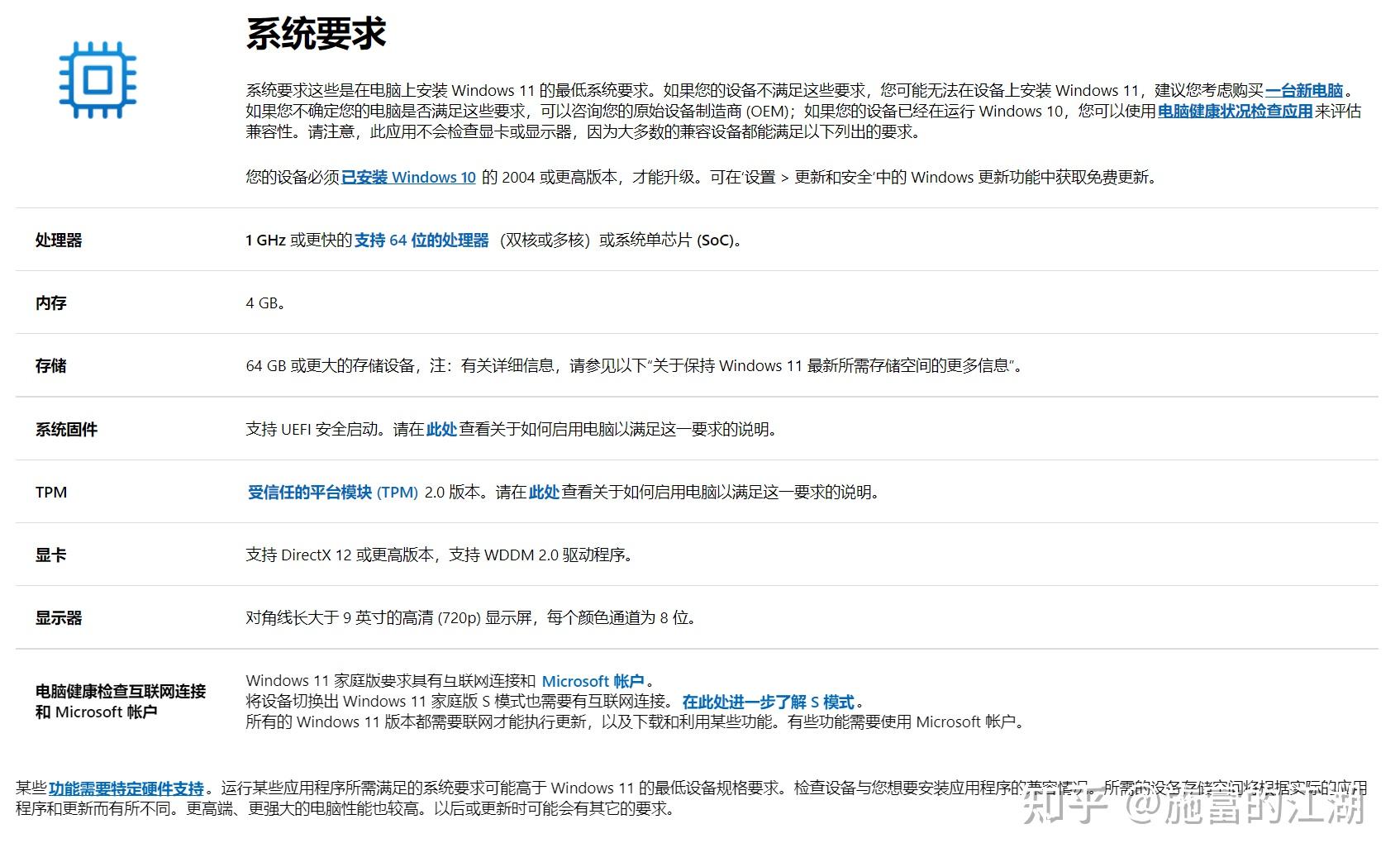1400x862 pixels.
Task: Click the TPM row label
Action: [x=51, y=493]
